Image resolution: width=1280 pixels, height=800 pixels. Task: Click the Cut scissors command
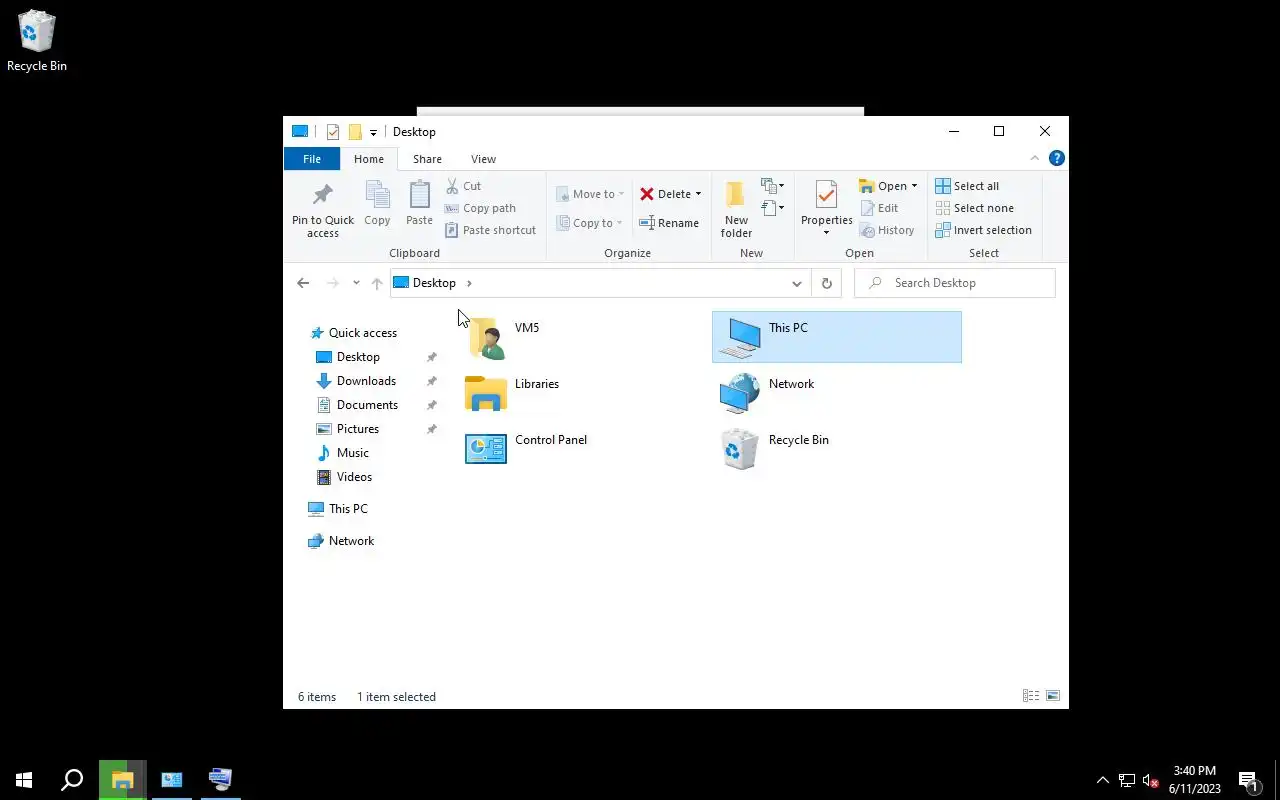[463, 186]
